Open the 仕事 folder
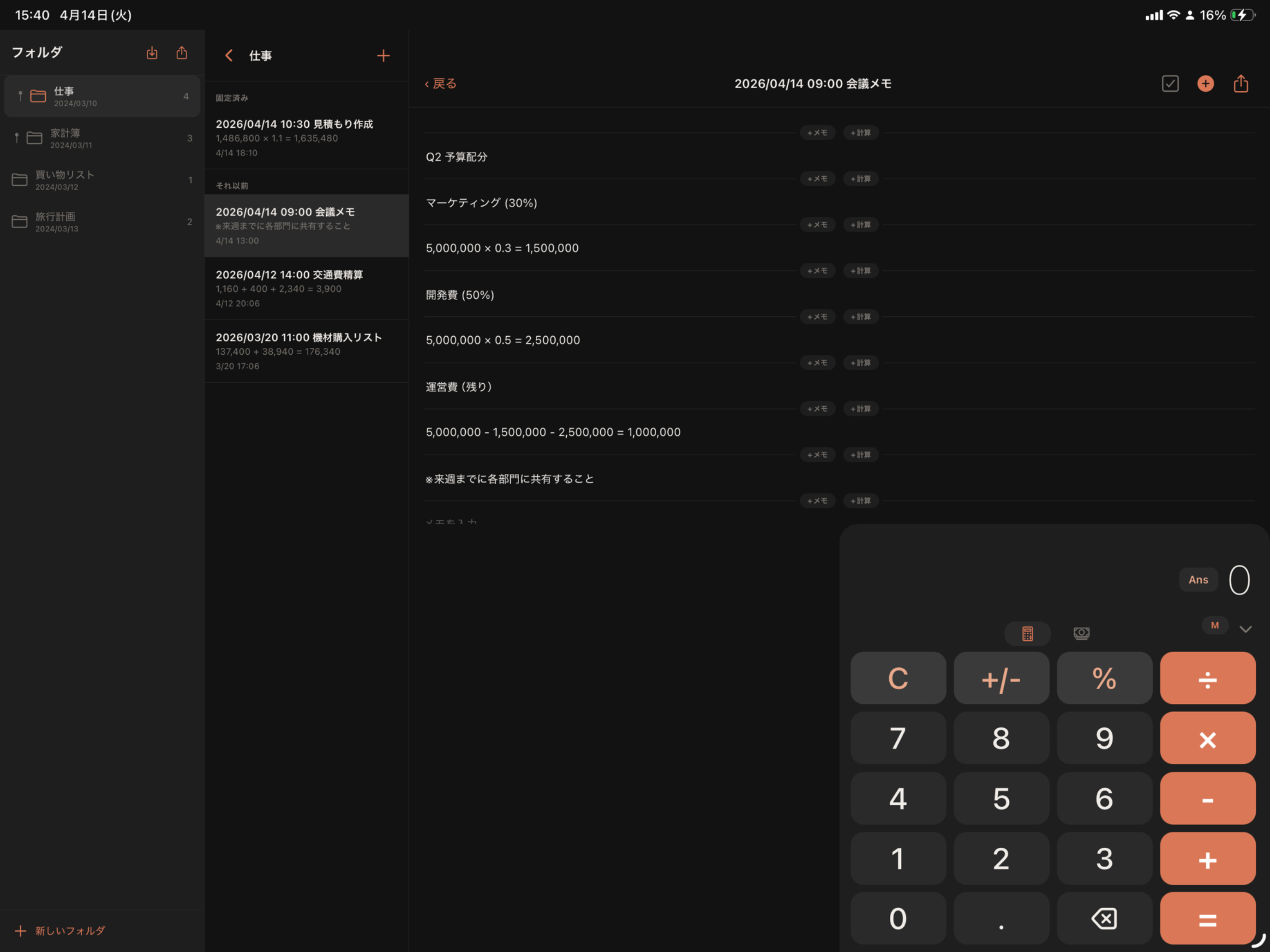1270x952 pixels. tap(102, 96)
